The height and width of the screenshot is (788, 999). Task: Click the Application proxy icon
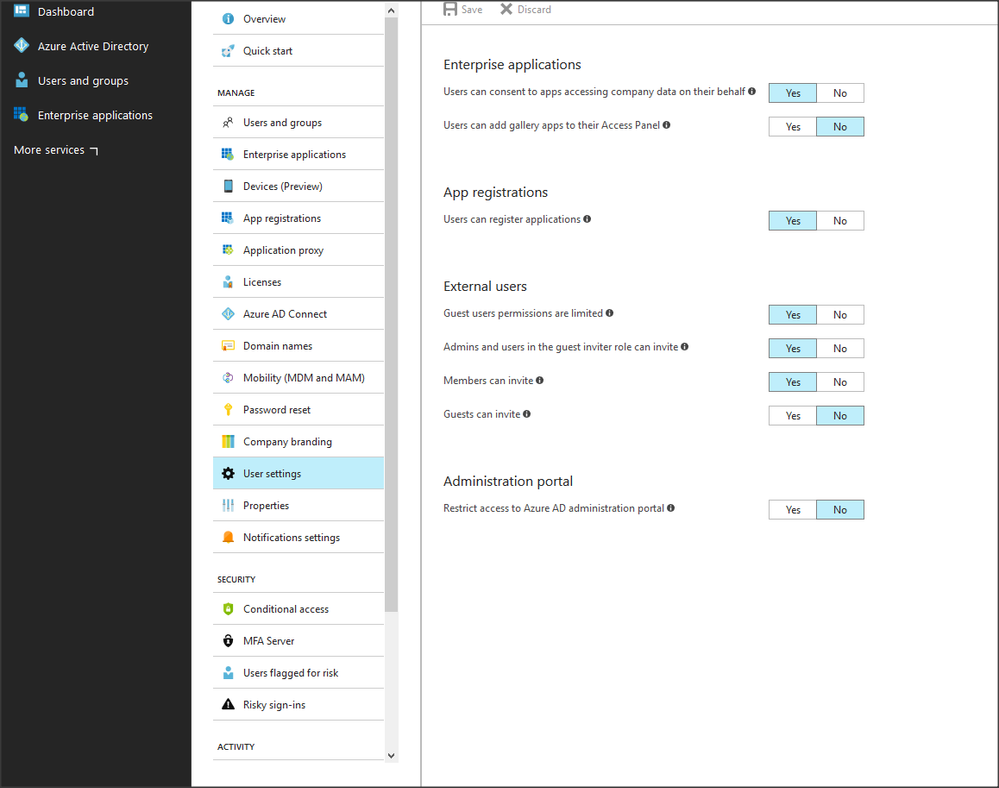click(227, 250)
